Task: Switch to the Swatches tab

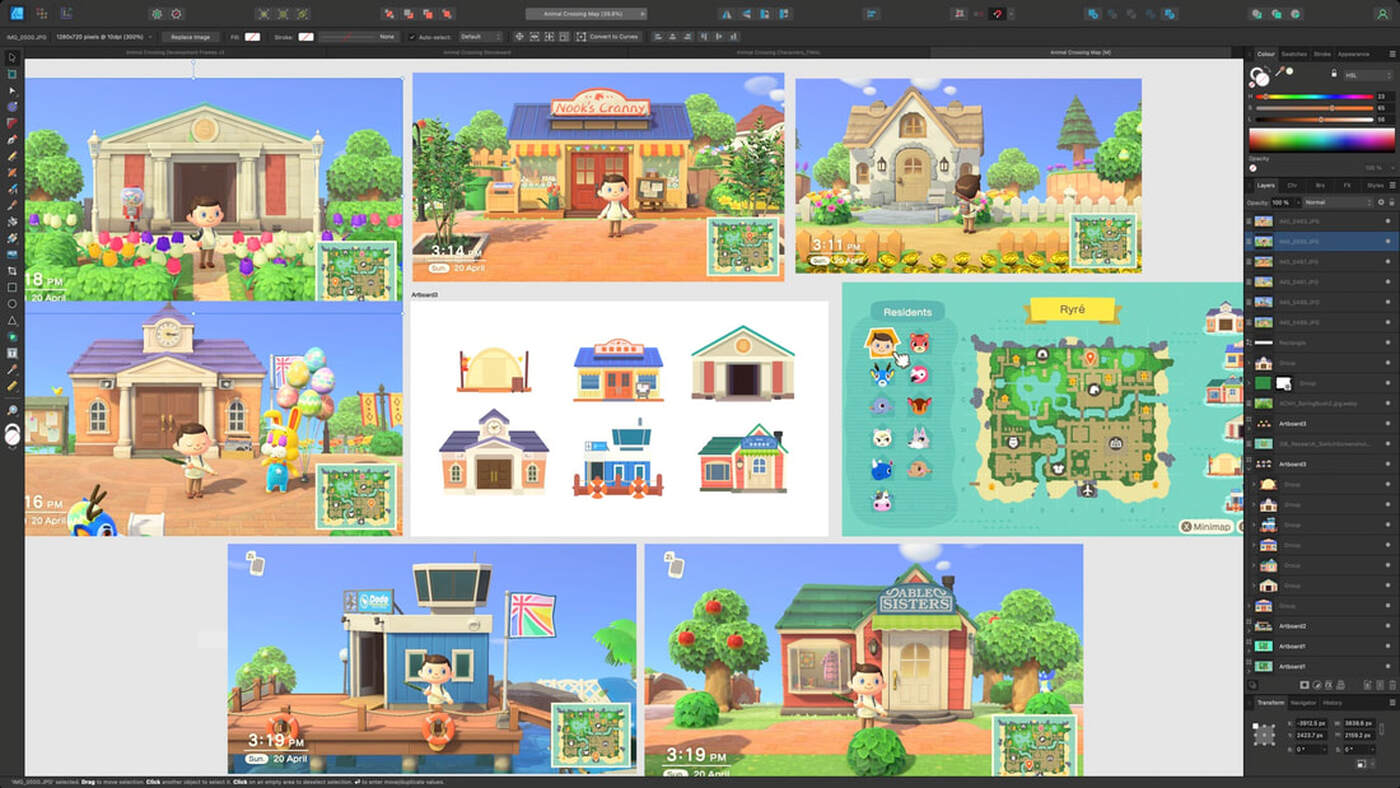Action: [x=1294, y=53]
